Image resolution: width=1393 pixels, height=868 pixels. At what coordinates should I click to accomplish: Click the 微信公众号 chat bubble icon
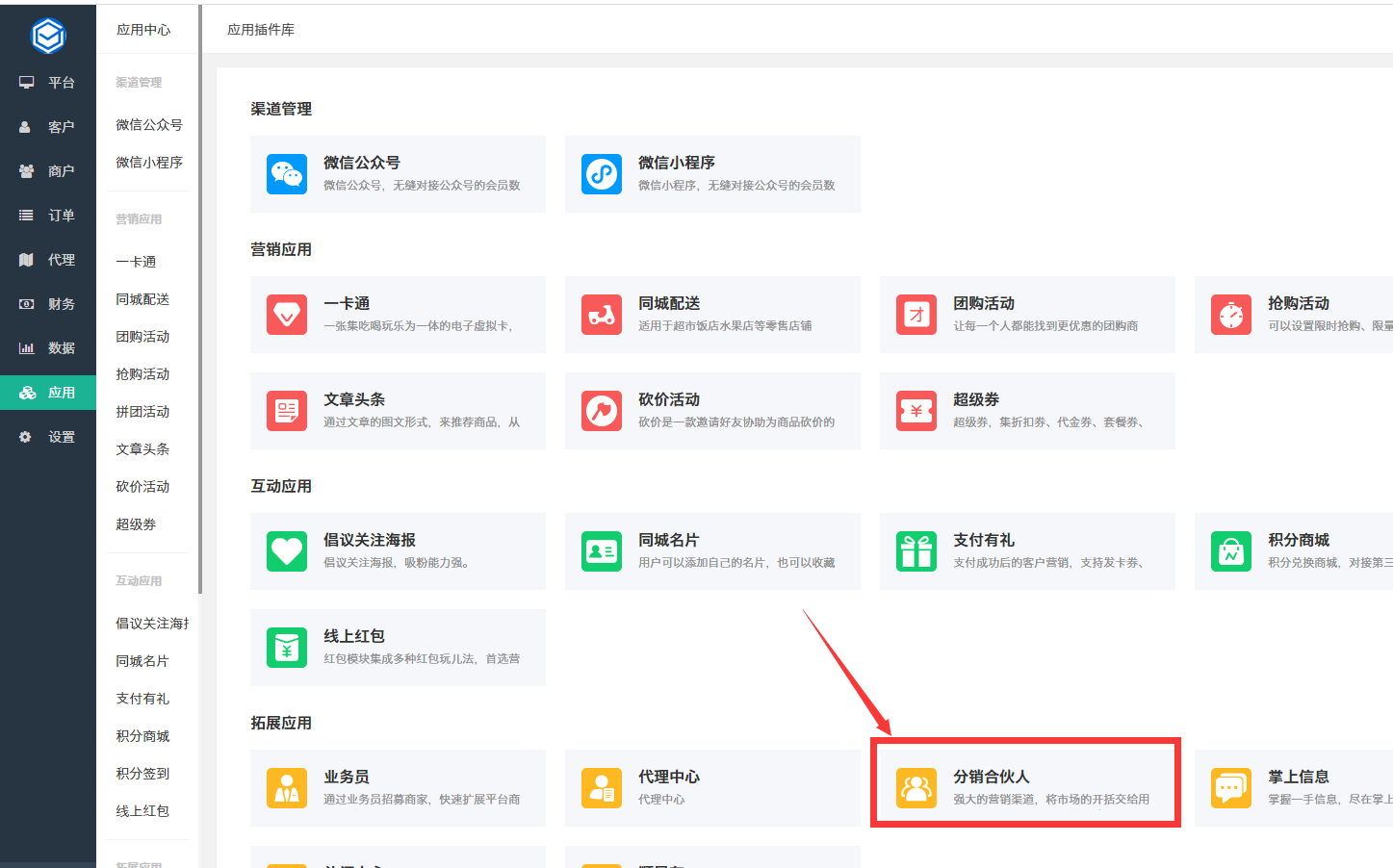[287, 174]
